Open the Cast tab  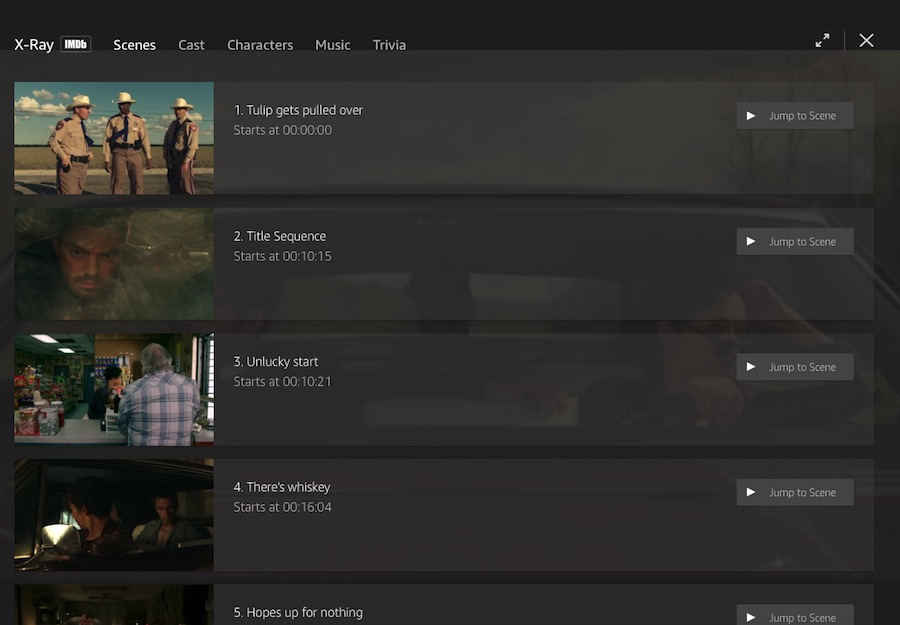click(x=191, y=45)
